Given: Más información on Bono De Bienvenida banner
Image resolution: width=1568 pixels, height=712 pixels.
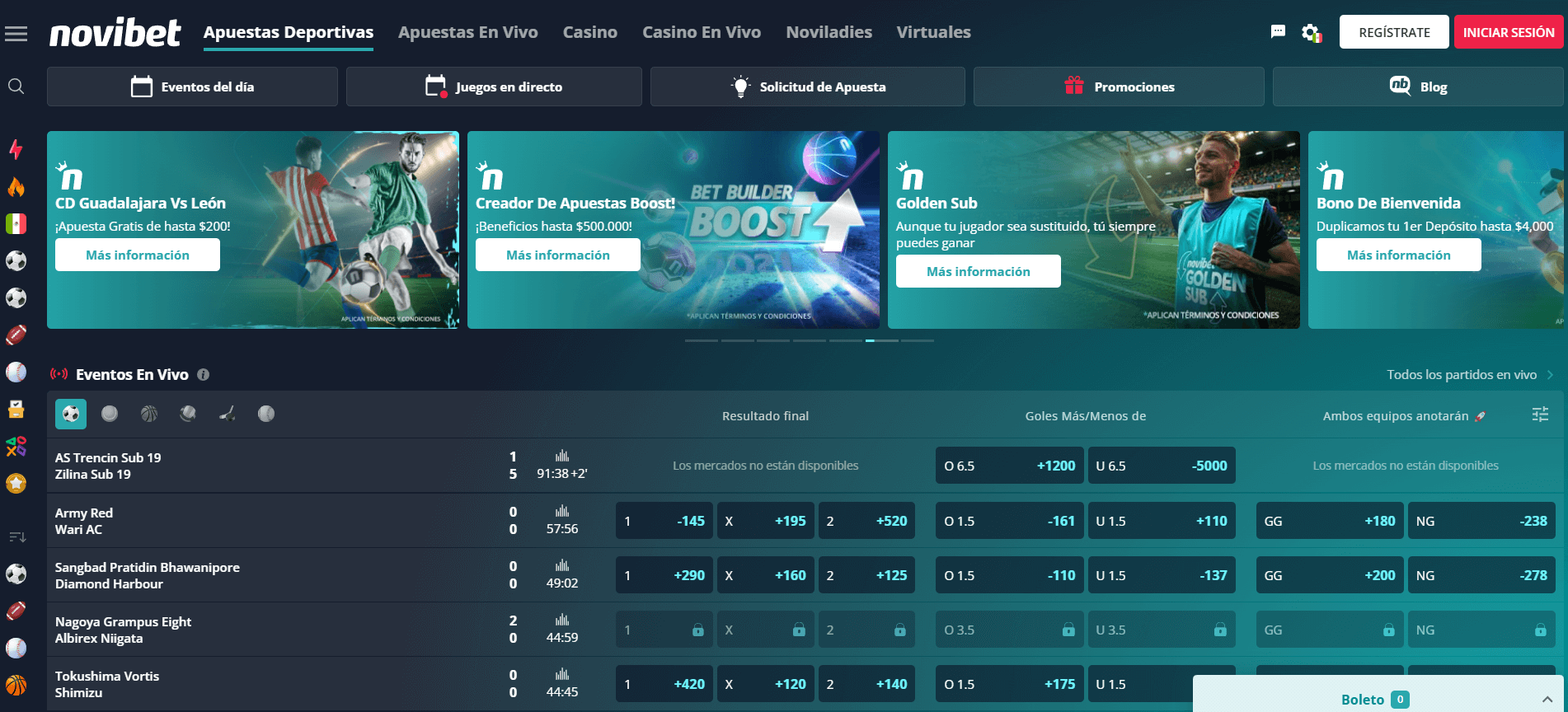Looking at the screenshot, I should (x=1399, y=255).
